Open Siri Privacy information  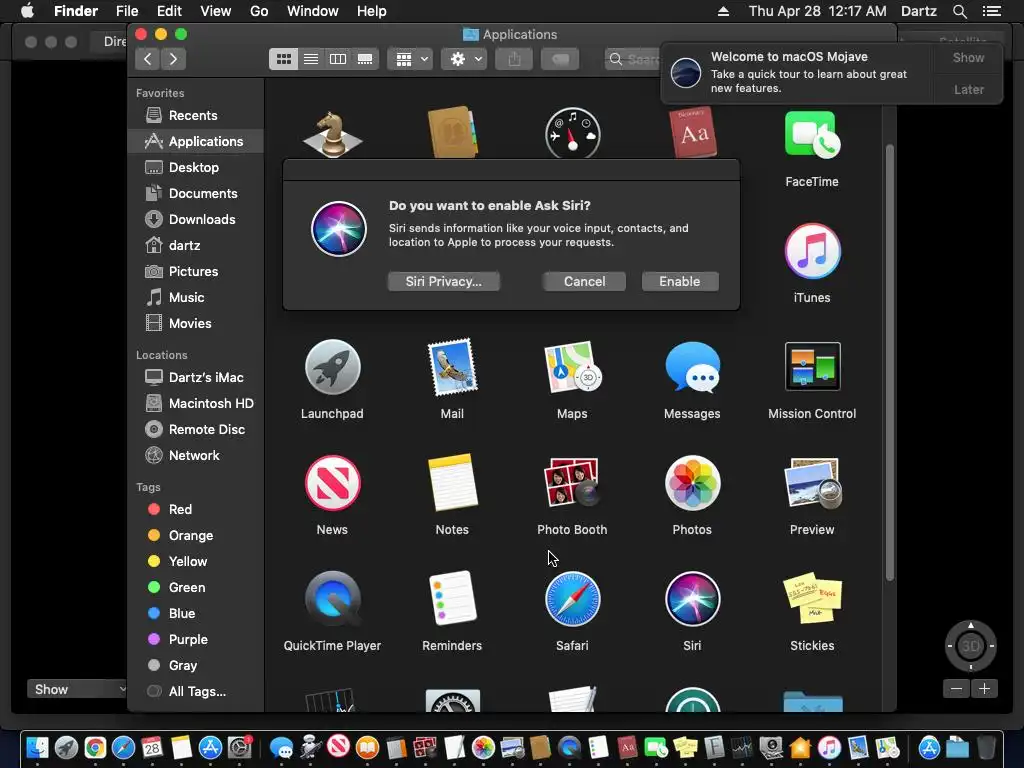click(443, 281)
